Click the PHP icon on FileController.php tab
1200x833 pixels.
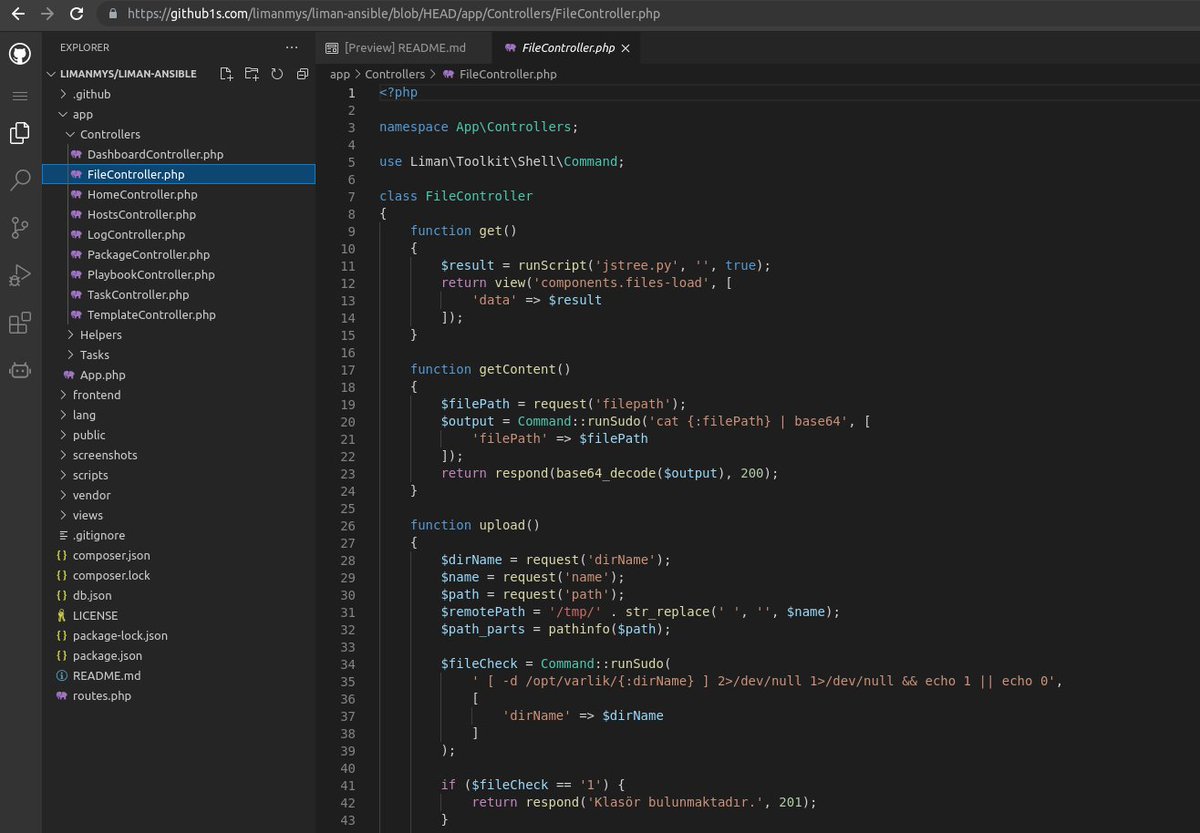511,48
